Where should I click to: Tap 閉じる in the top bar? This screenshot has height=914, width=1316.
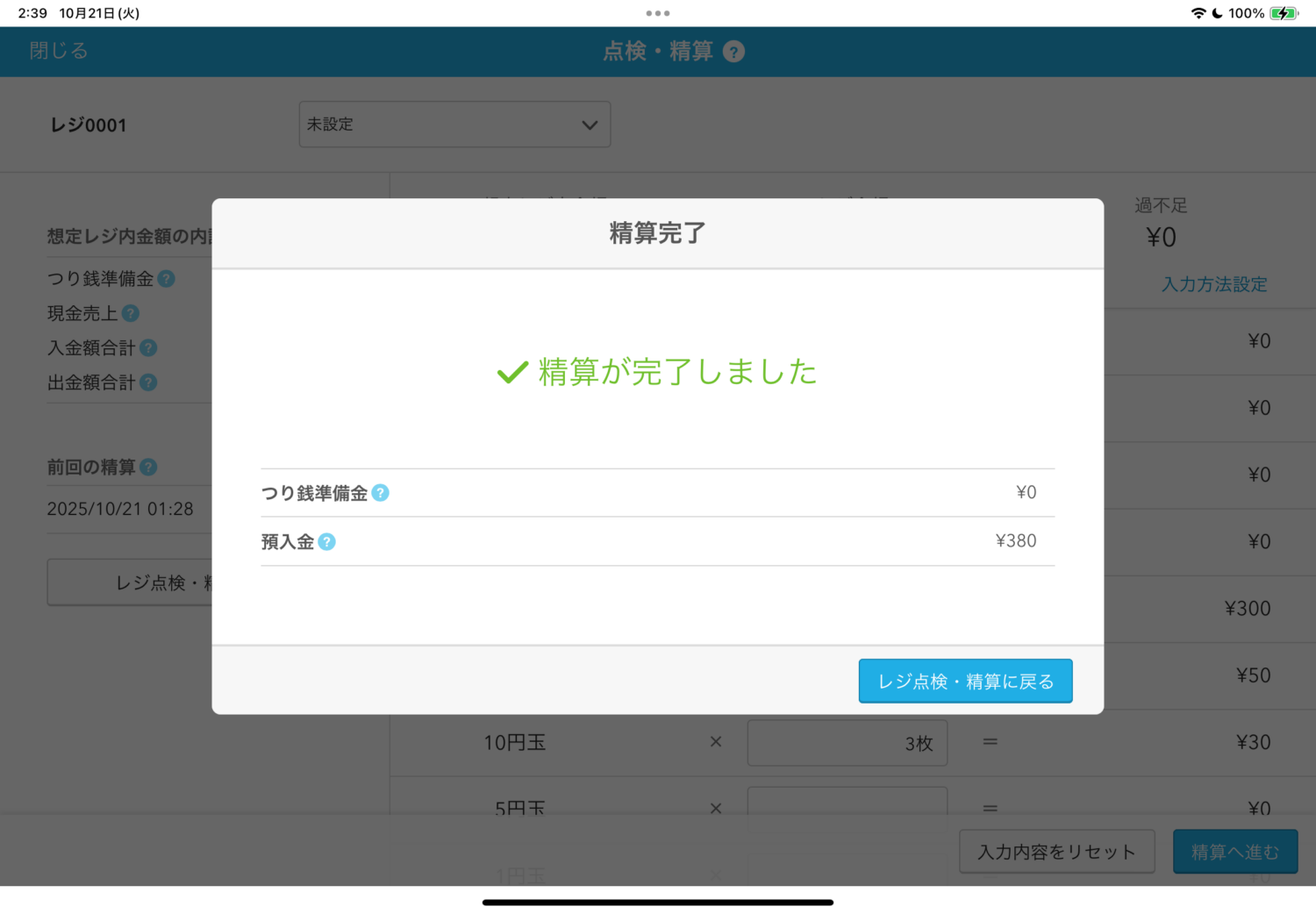click(59, 51)
